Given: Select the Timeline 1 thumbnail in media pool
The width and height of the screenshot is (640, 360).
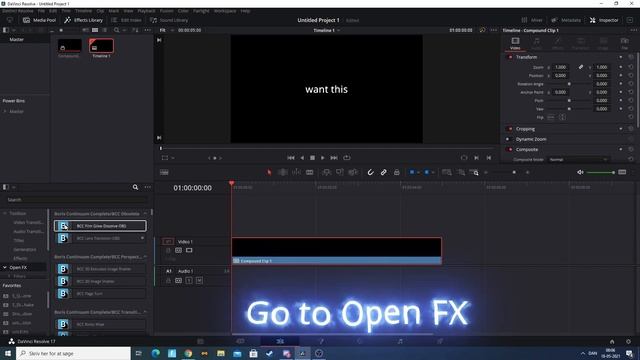Looking at the screenshot, I should pos(101,46).
